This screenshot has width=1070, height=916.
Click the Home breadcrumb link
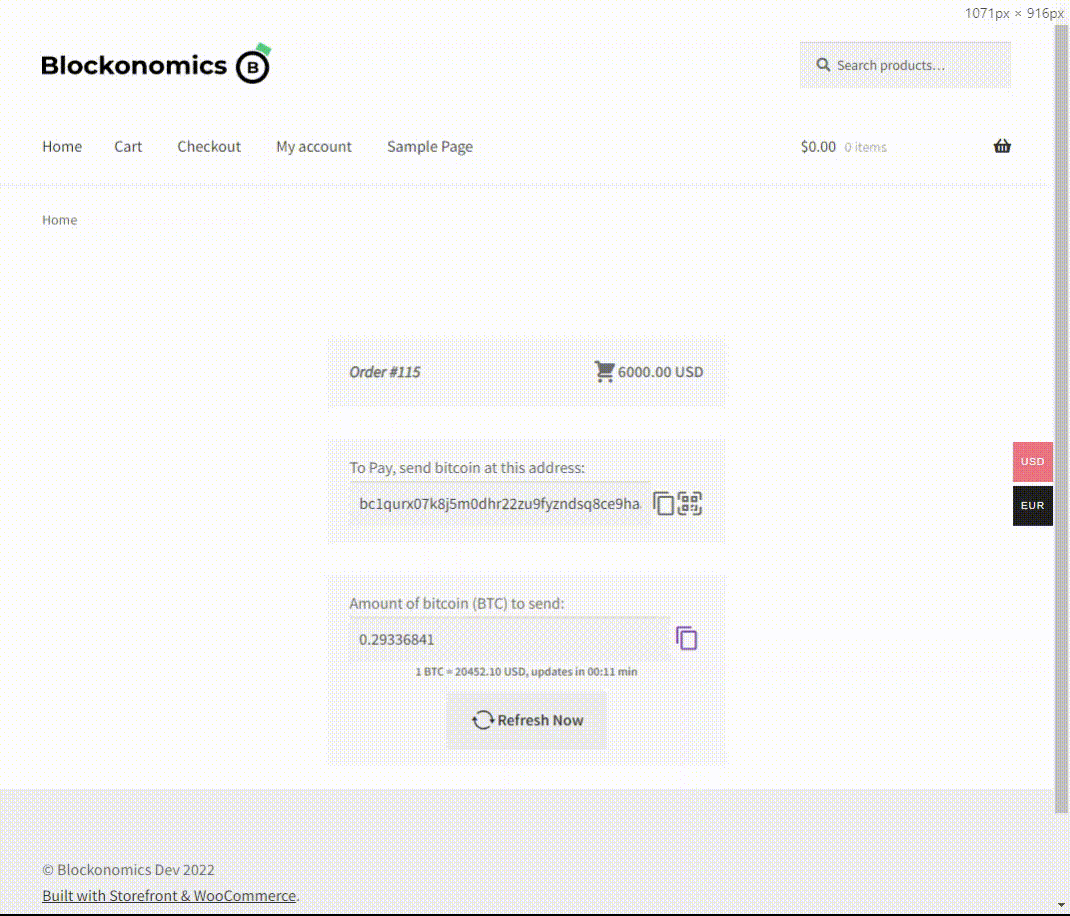pyautogui.click(x=59, y=220)
